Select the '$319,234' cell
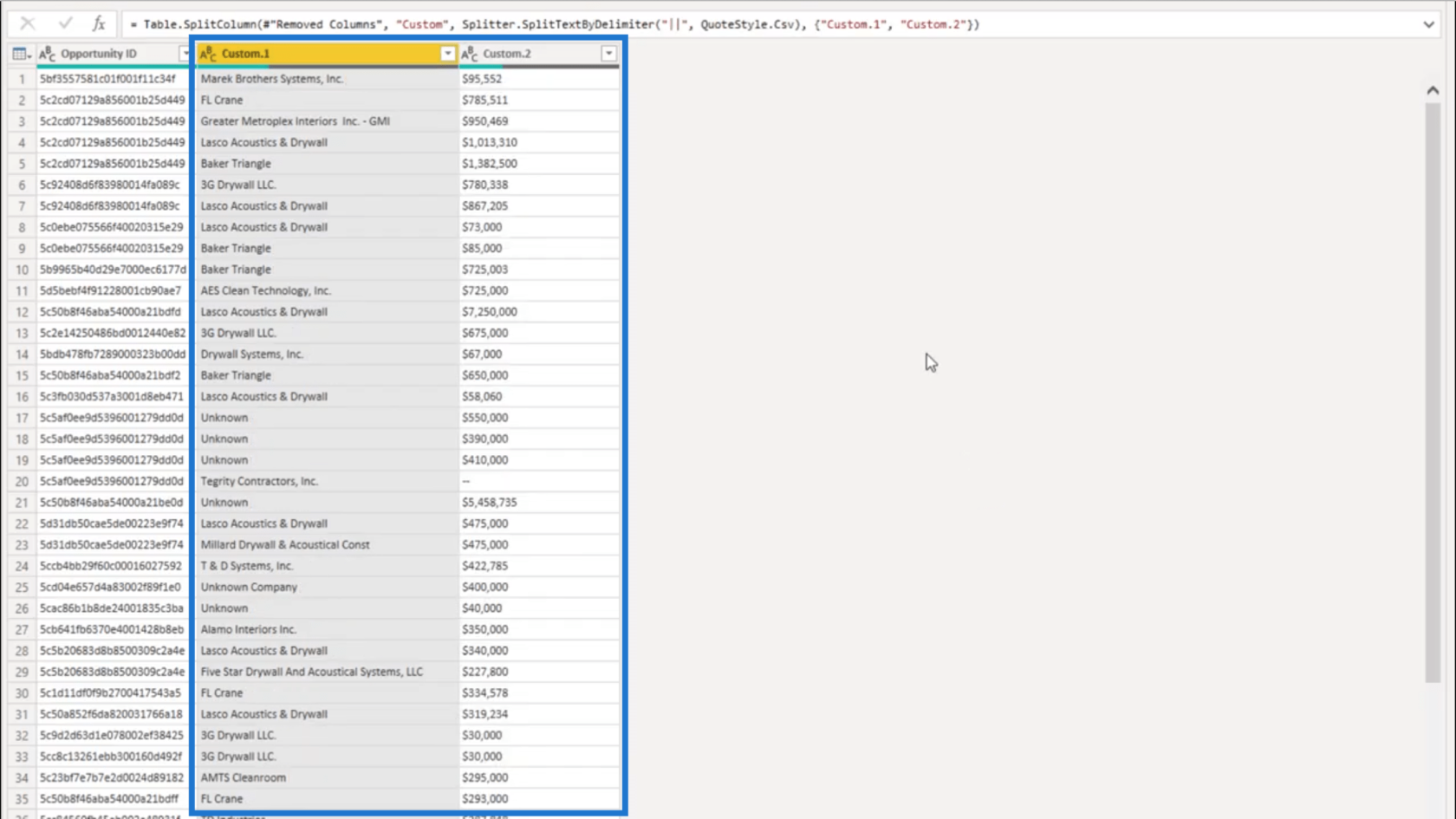 [539, 714]
